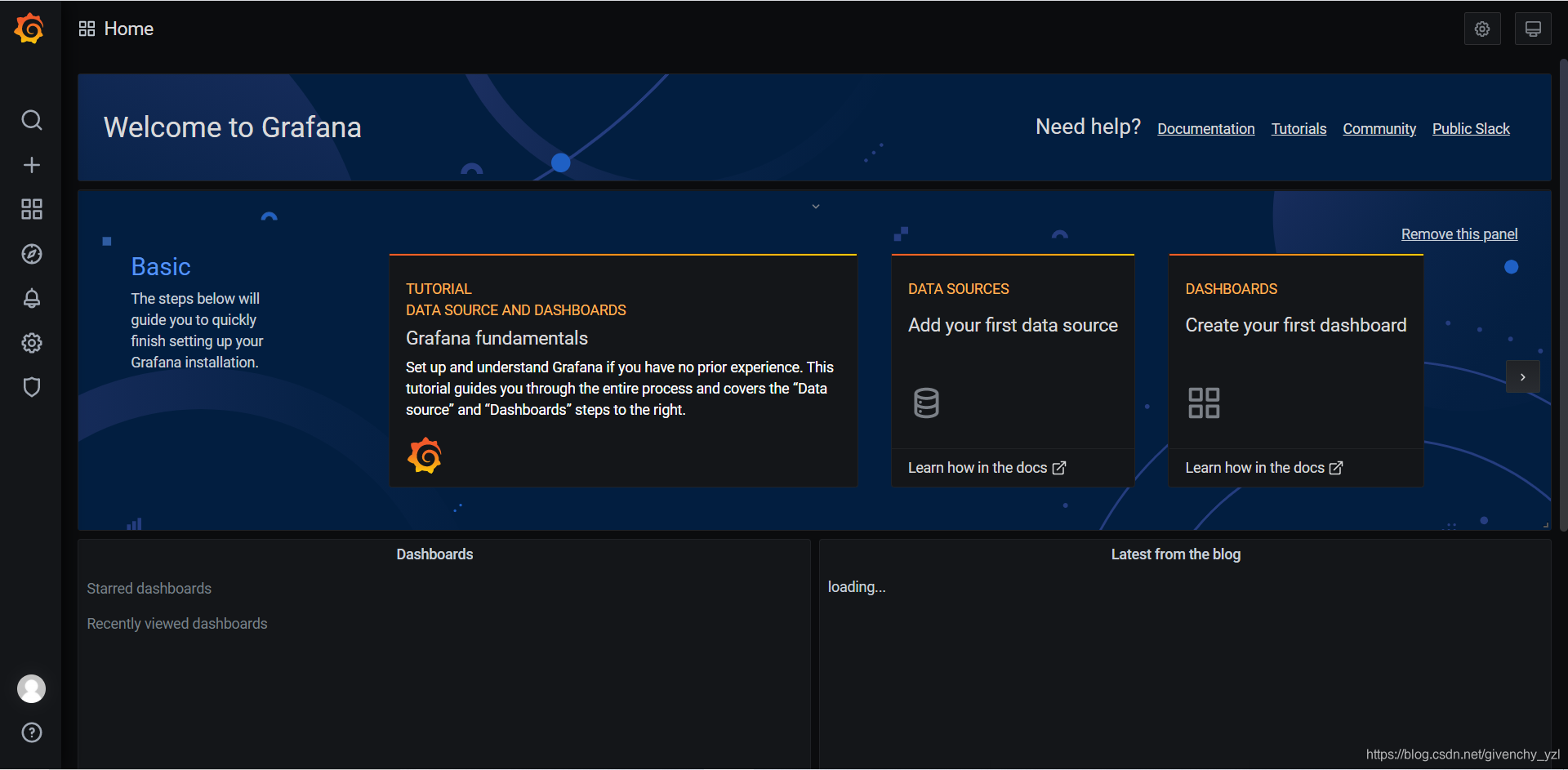
Task: Cycle view mode with the monitor icon
Action: (1533, 29)
